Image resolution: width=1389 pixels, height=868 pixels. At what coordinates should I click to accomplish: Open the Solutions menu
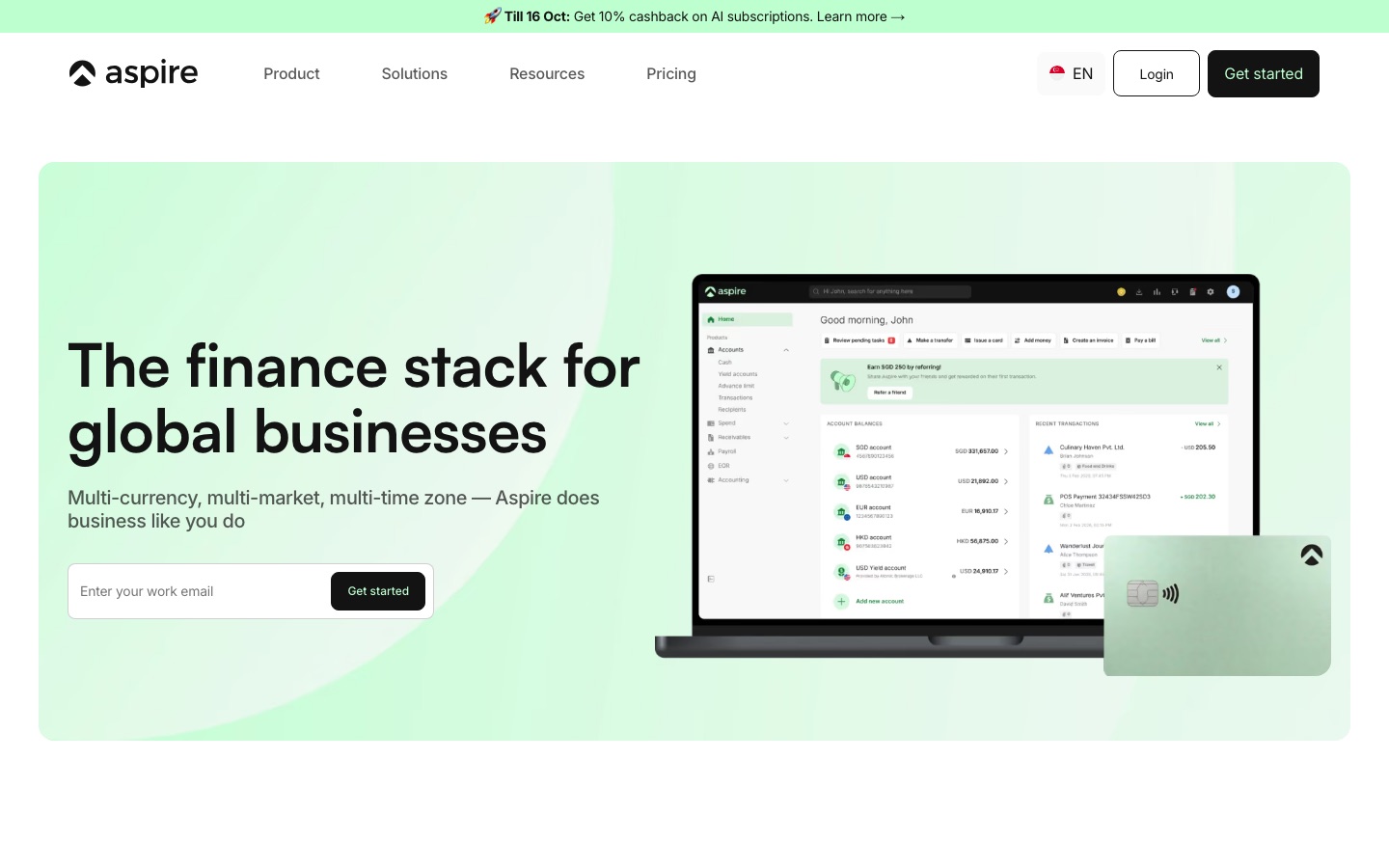point(415,73)
